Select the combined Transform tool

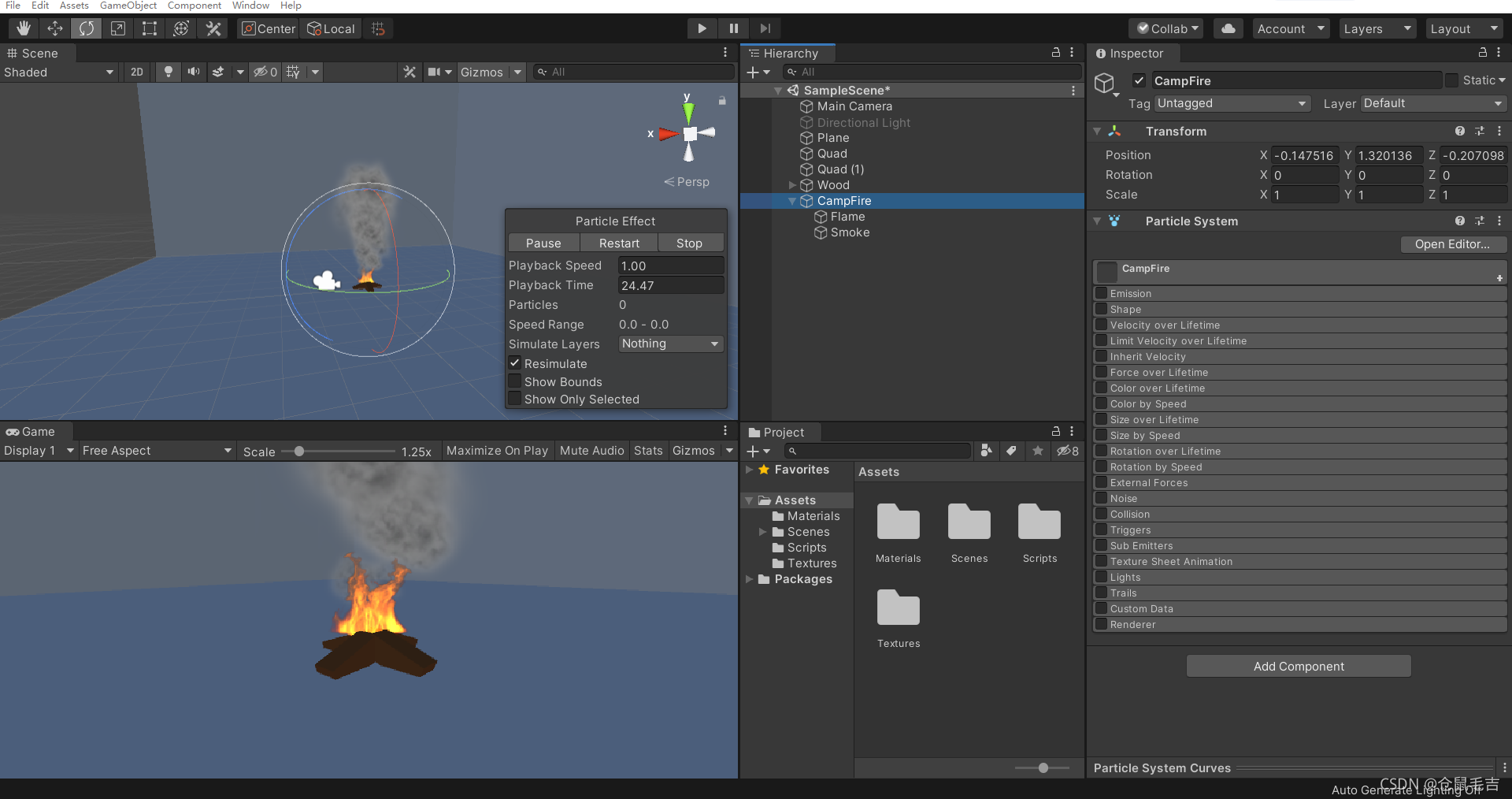(181, 28)
